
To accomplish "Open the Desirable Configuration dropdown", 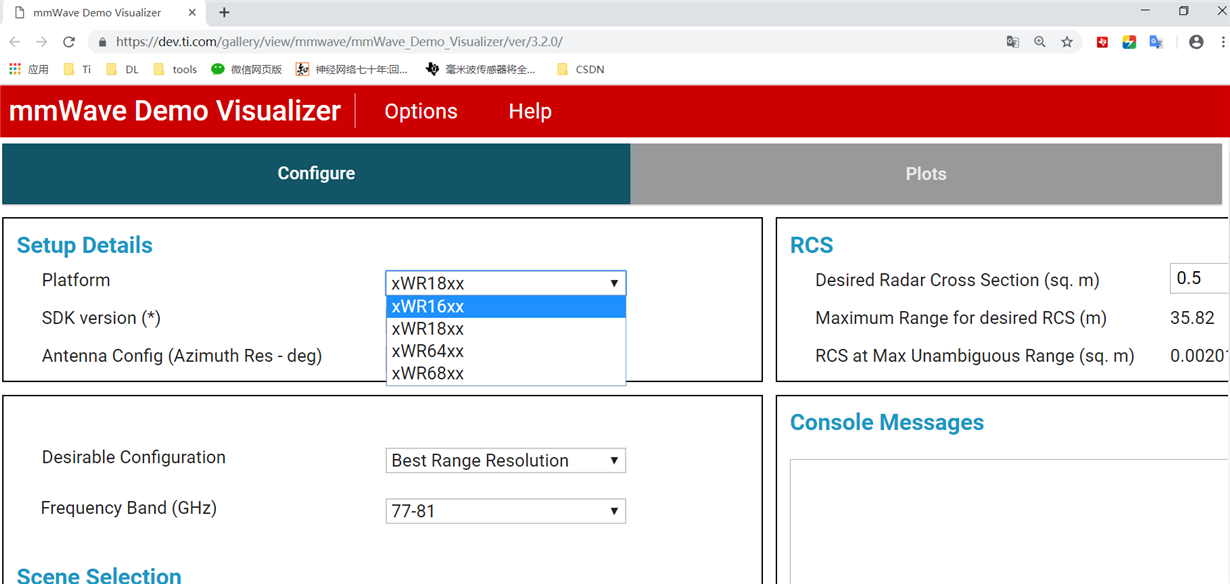I will coord(506,460).
